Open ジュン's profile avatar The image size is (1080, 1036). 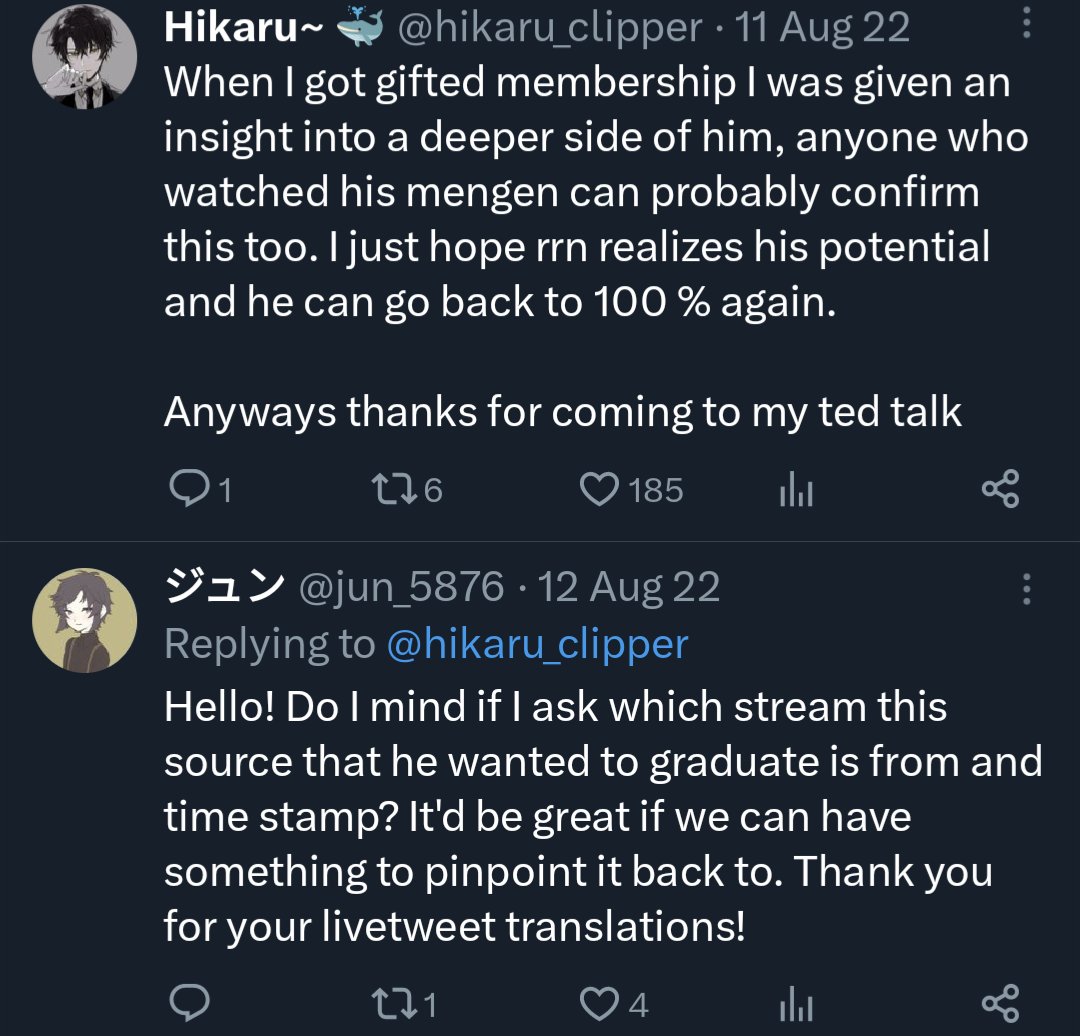pyautogui.click(x=85, y=620)
